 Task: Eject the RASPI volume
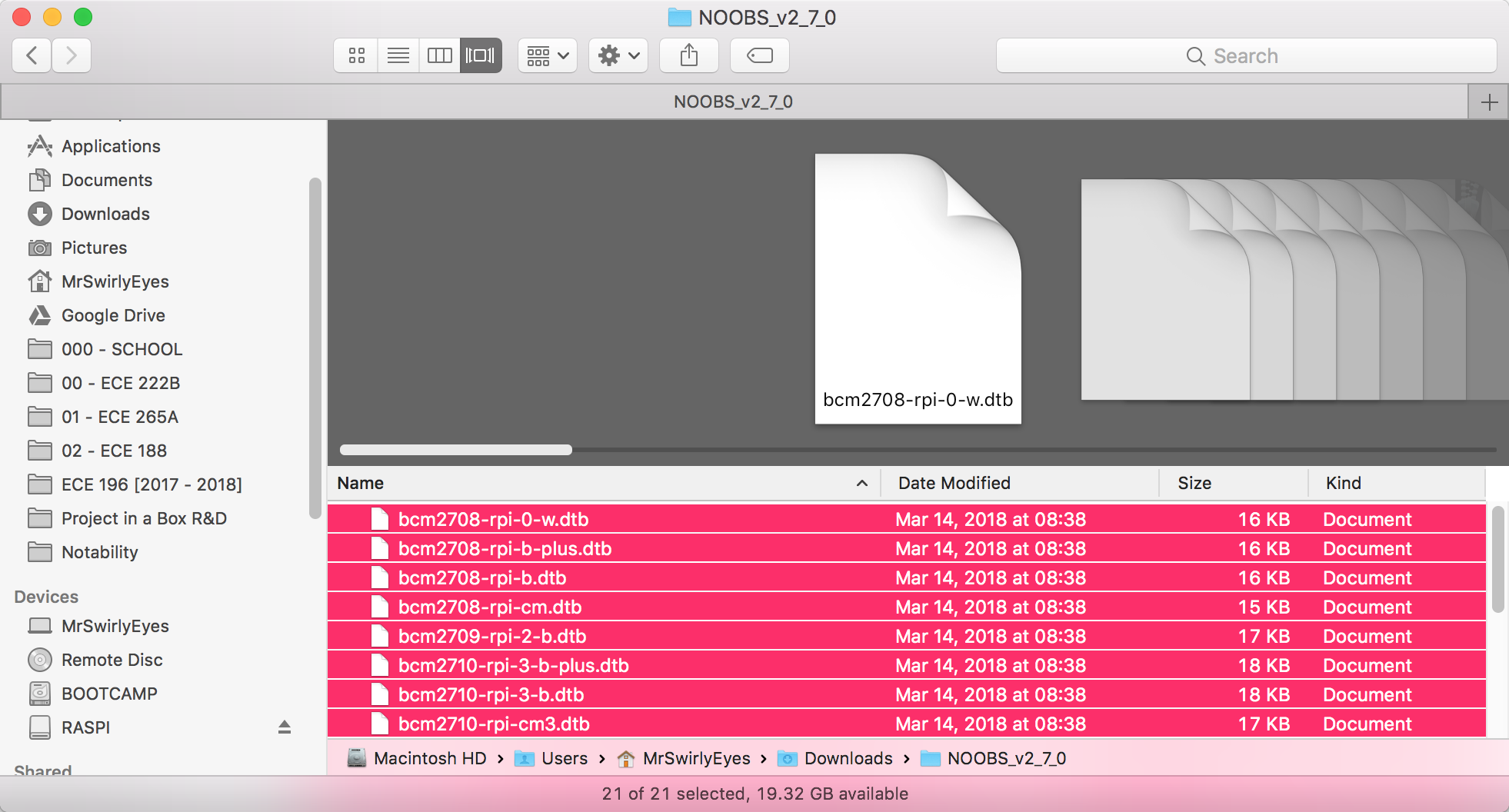click(284, 727)
